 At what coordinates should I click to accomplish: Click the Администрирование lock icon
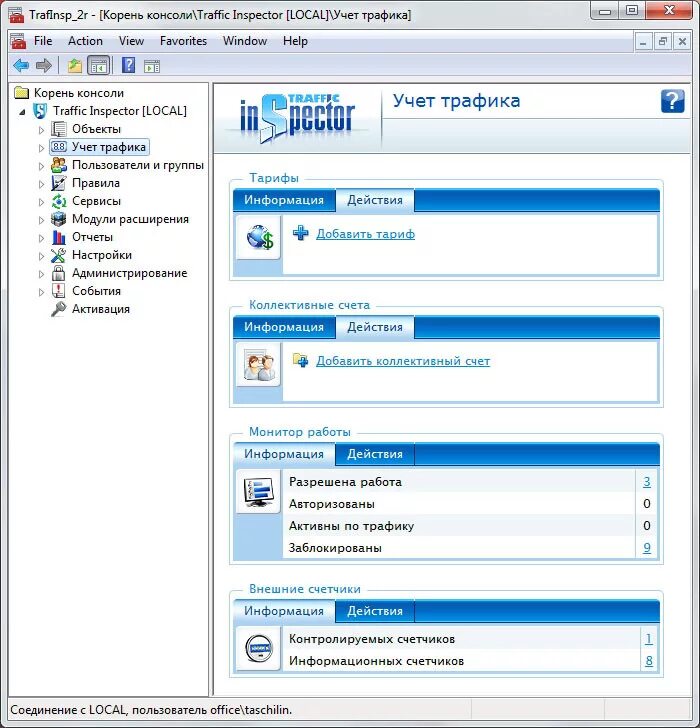tap(58, 273)
